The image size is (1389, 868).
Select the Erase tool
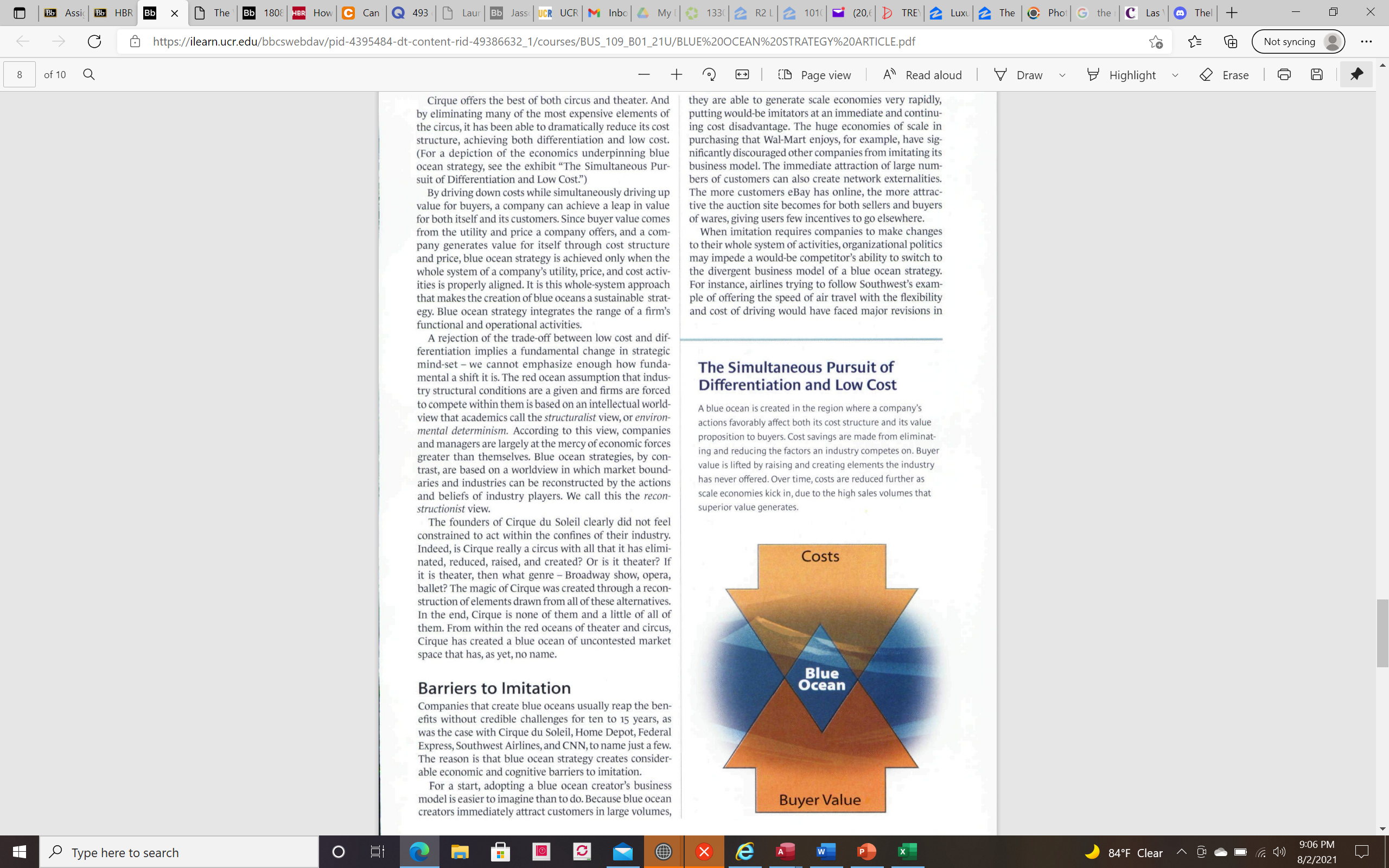click(1224, 75)
